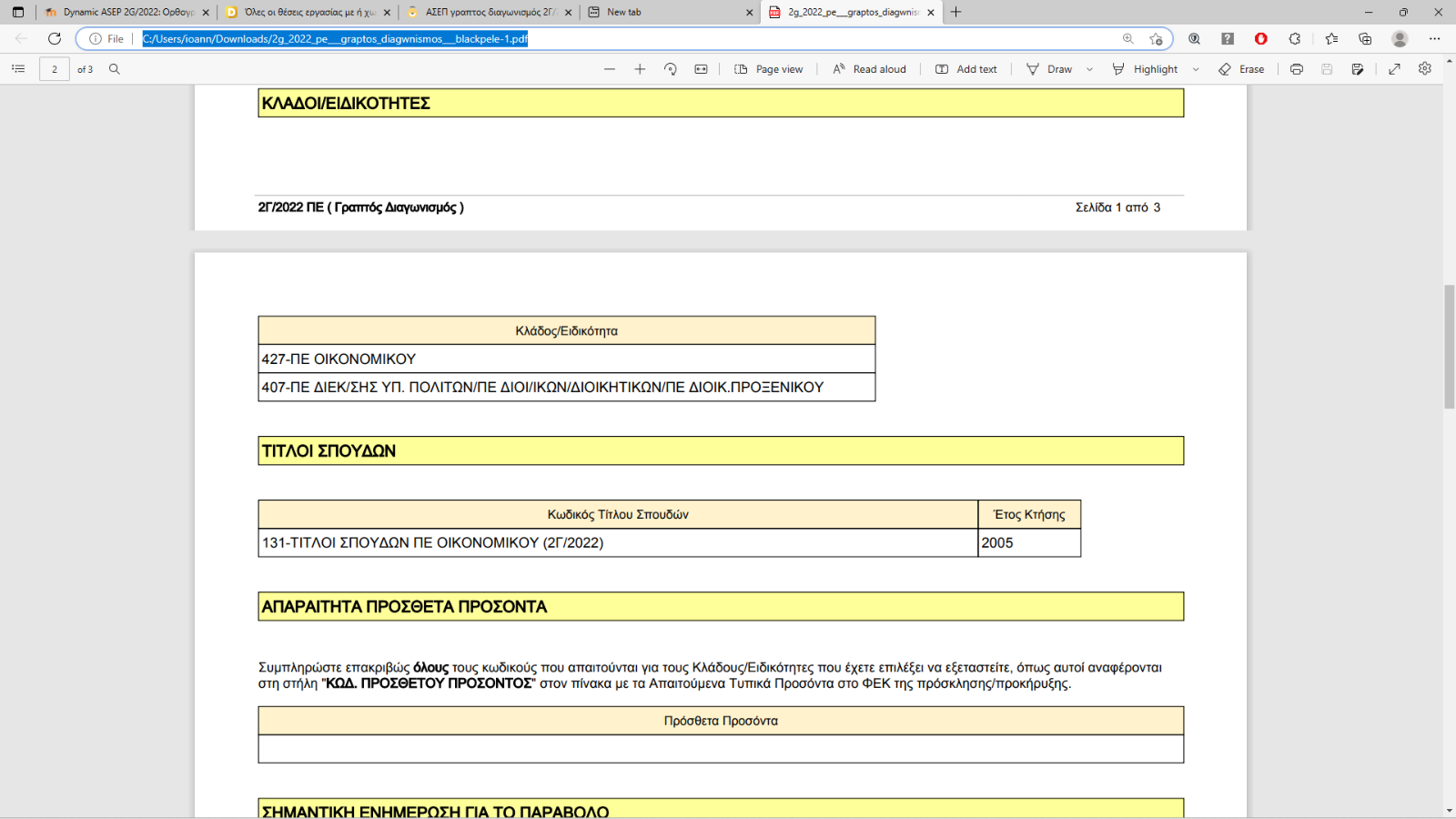Expand the Draw options dropdown
Image resolution: width=1456 pixels, height=819 pixels.
click(x=1089, y=69)
